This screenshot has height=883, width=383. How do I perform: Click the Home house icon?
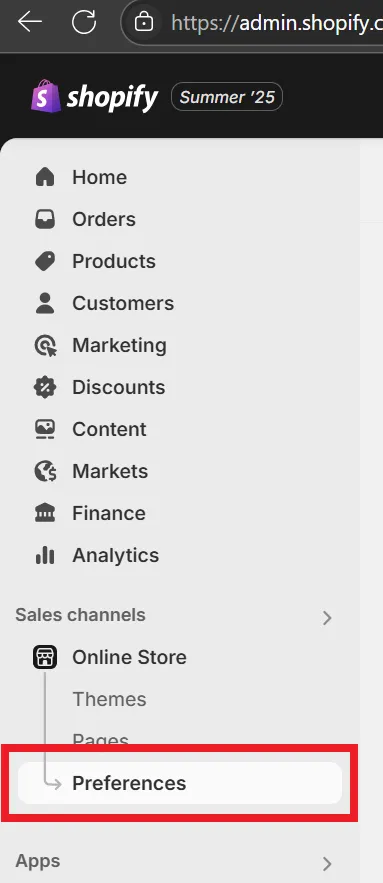pyautogui.click(x=45, y=177)
